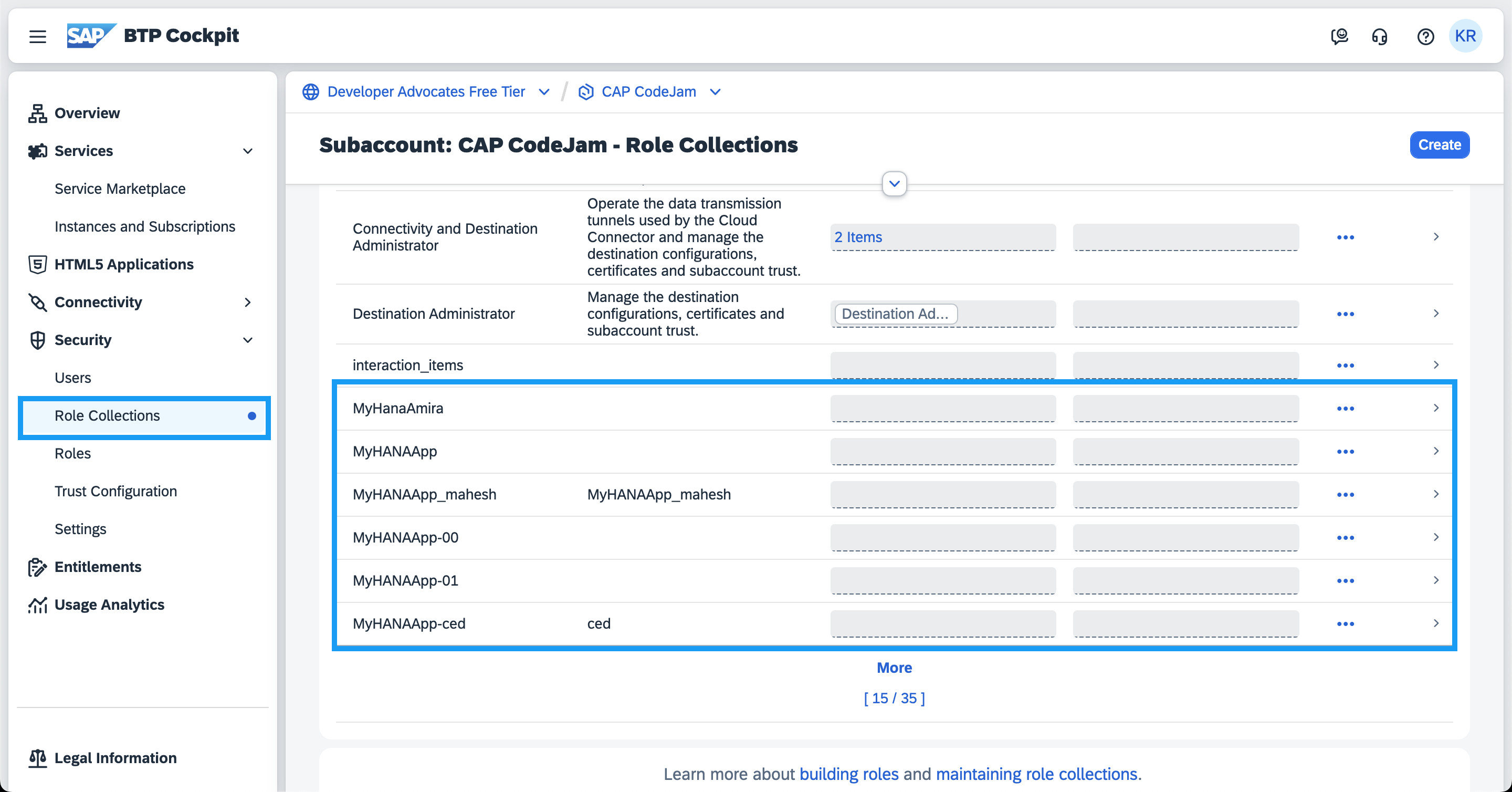Open actions menu for Destination Administrator row
Viewport: 1512px width, 792px height.
click(1345, 314)
